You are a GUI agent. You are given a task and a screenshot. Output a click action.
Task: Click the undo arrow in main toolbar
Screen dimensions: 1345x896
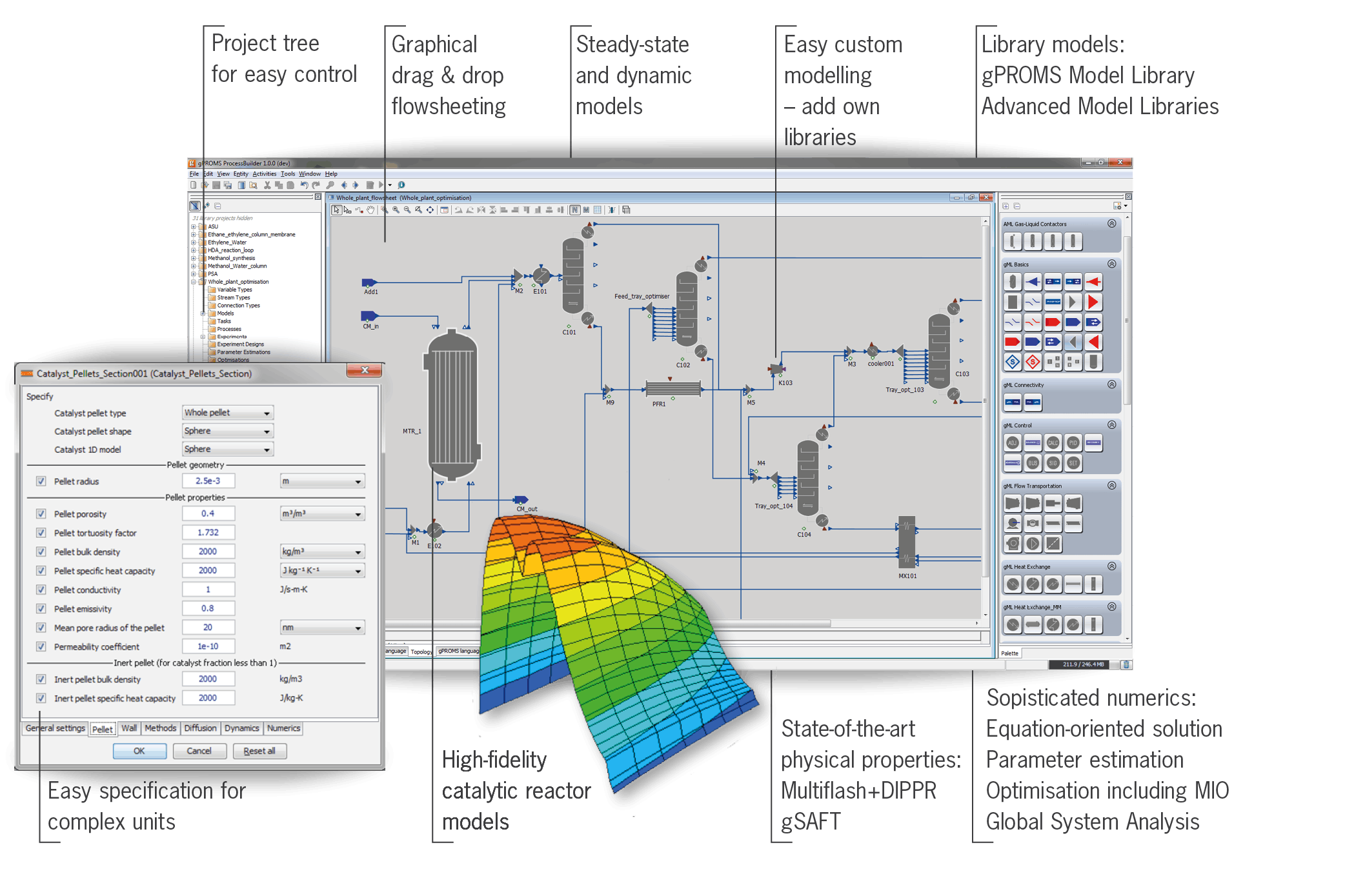304,185
